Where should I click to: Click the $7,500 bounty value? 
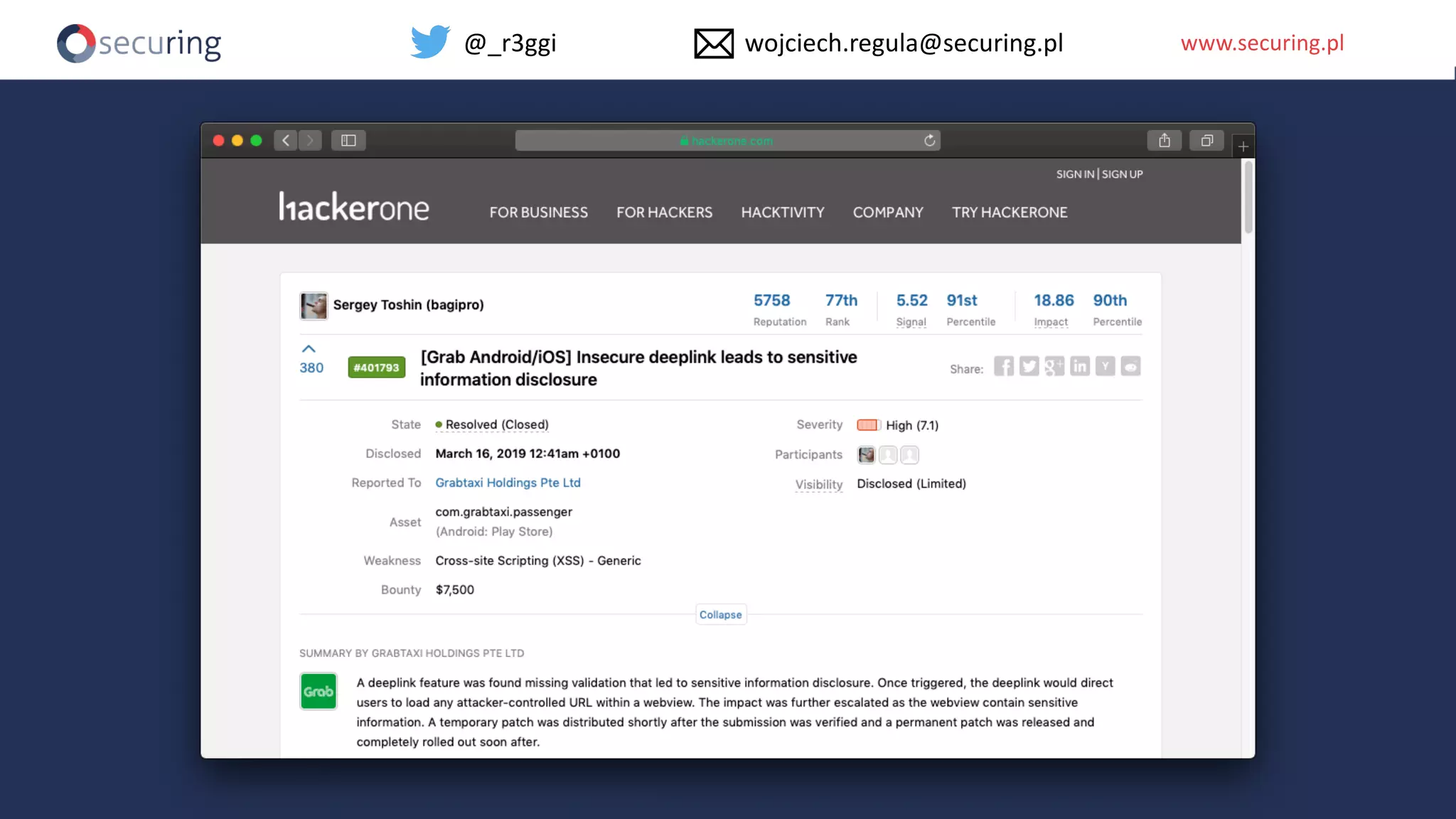point(454,589)
